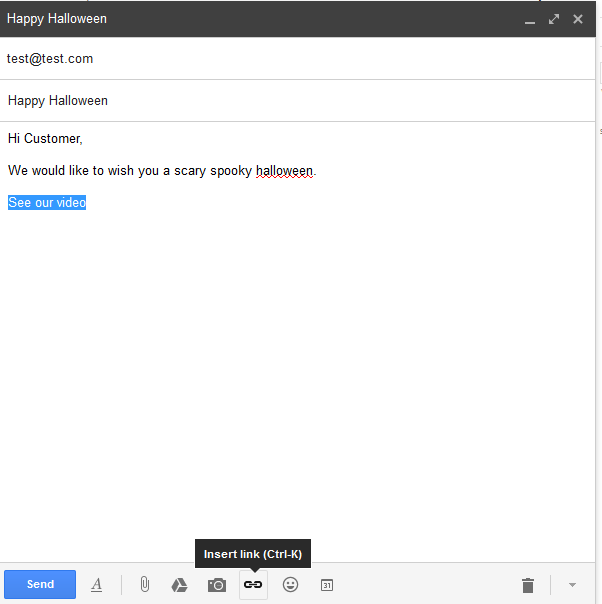Click the Happy Halloween subject field
Viewport: 602px width, 604px height.
coord(297,101)
